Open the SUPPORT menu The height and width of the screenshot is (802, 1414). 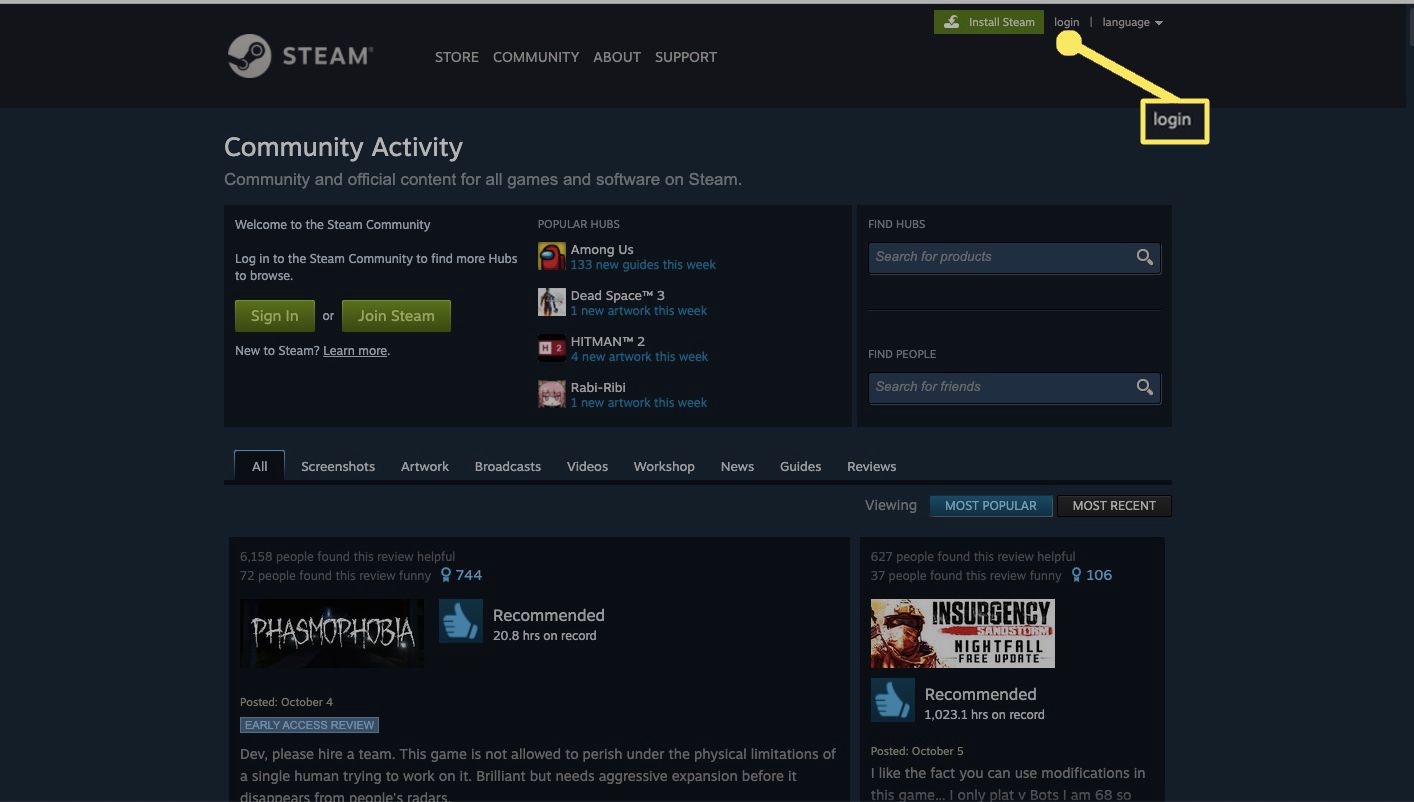click(686, 57)
